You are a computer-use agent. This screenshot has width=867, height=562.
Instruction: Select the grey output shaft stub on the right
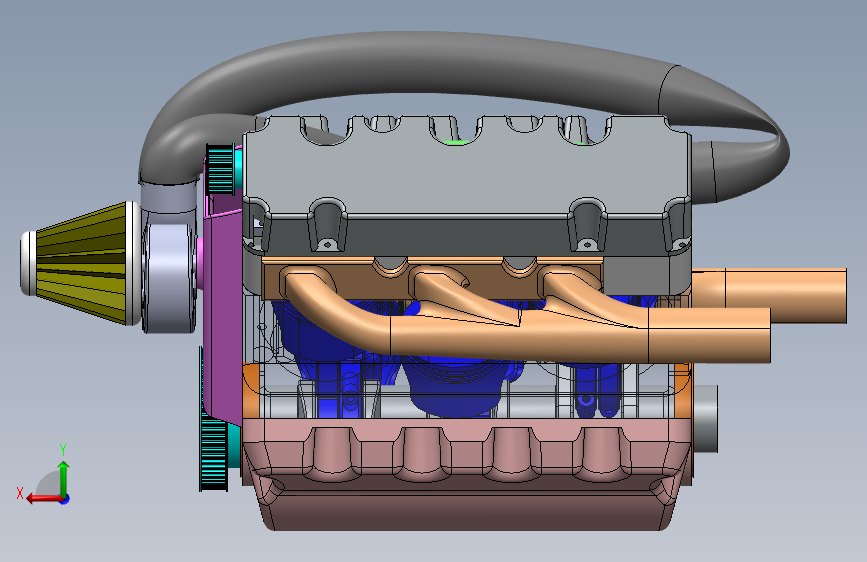pyautogui.click(x=705, y=419)
